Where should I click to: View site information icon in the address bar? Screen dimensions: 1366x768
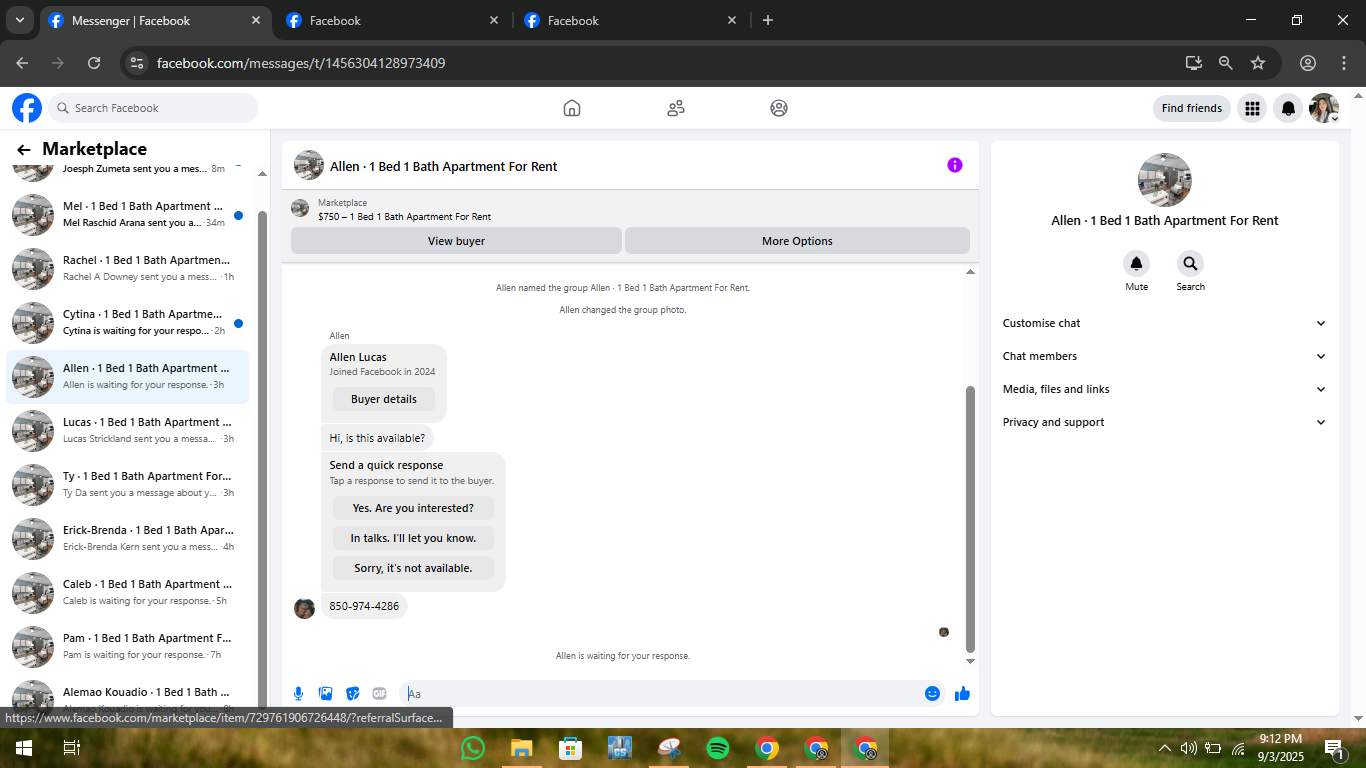coord(138,63)
